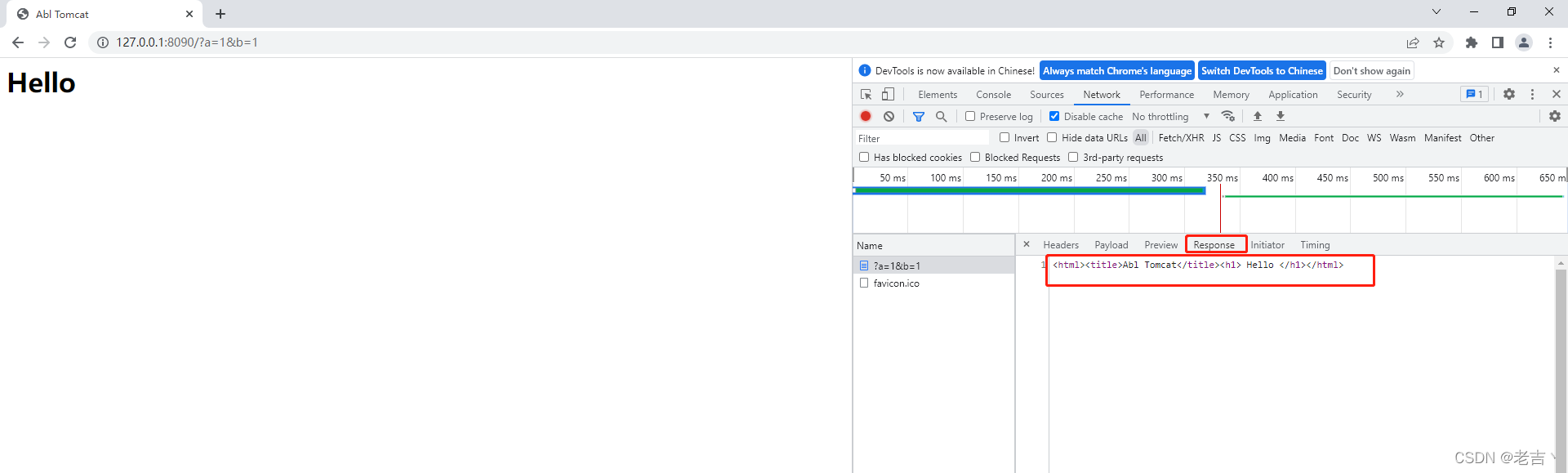This screenshot has height=473, width=1568.
Task: Select the ?a=1&b=1 request row
Action: click(933, 266)
